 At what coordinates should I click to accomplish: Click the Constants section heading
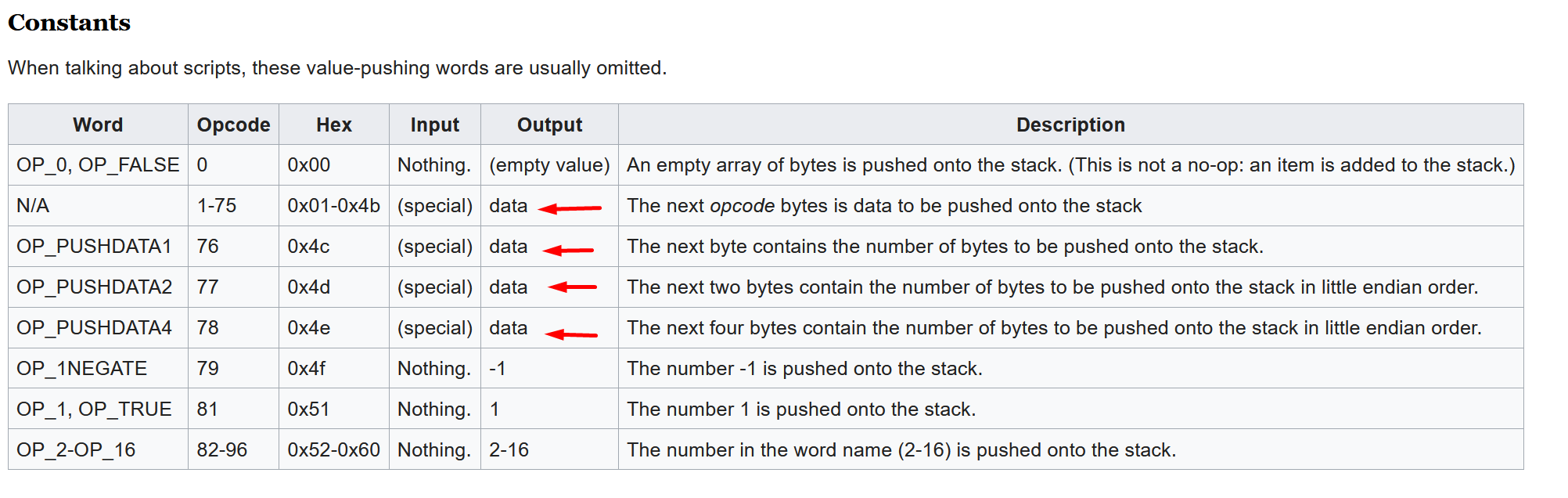pos(69,23)
